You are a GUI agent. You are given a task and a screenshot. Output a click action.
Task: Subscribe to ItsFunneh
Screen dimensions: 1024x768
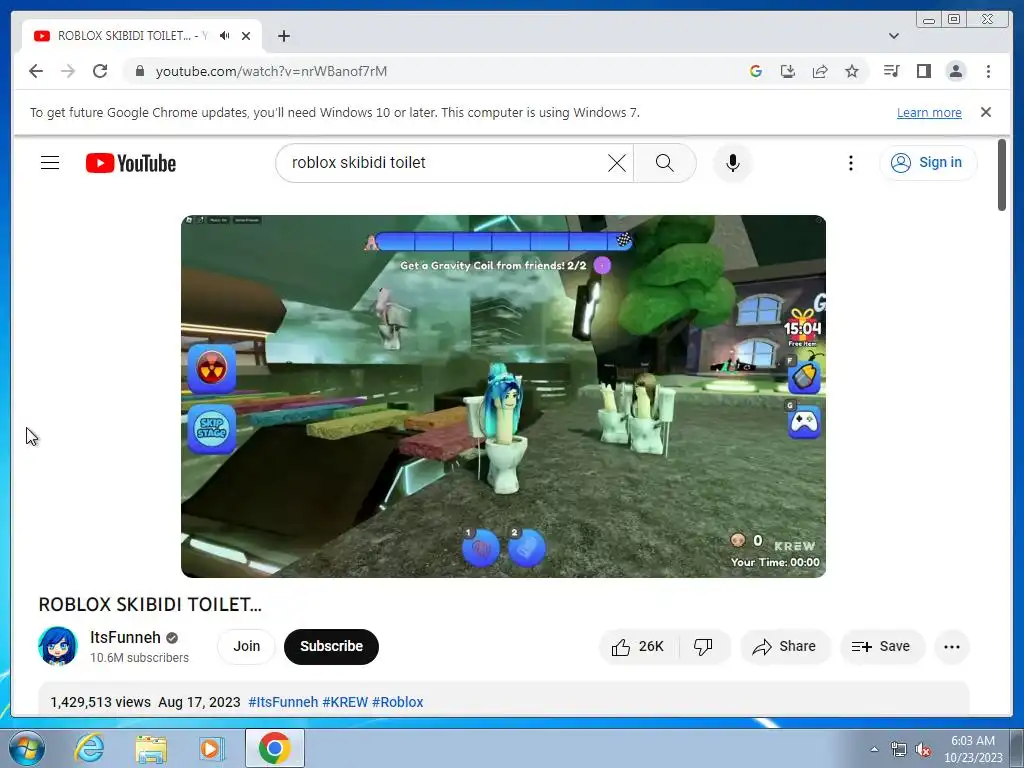331,646
